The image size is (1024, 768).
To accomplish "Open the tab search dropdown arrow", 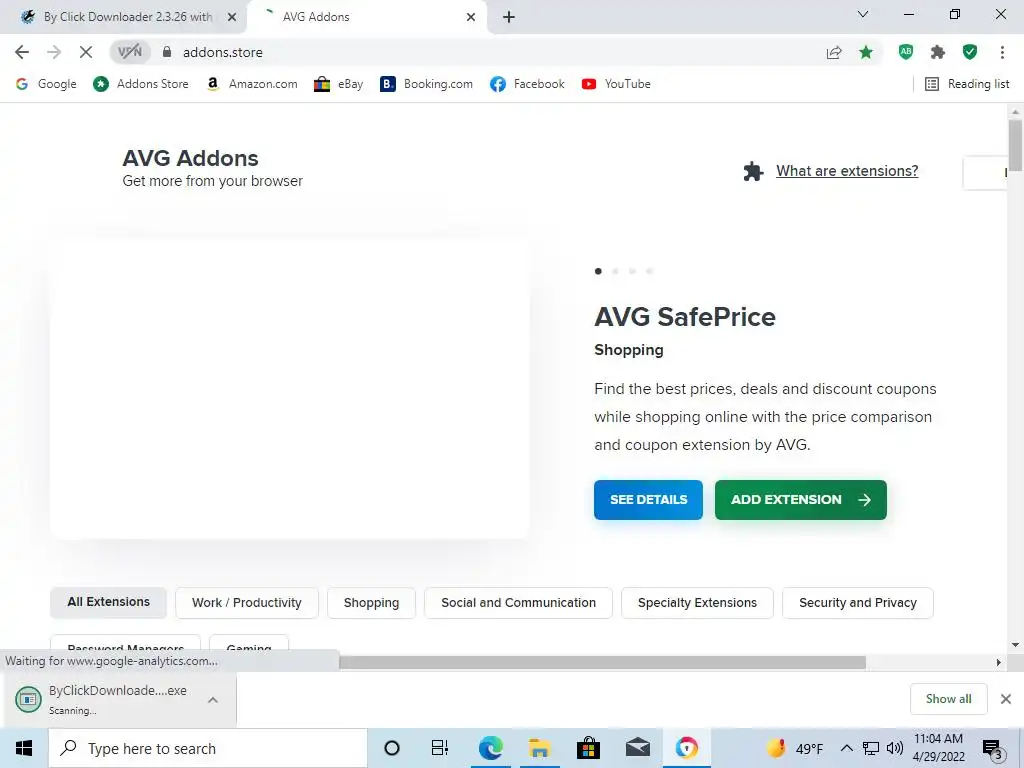I will pyautogui.click(x=863, y=14).
